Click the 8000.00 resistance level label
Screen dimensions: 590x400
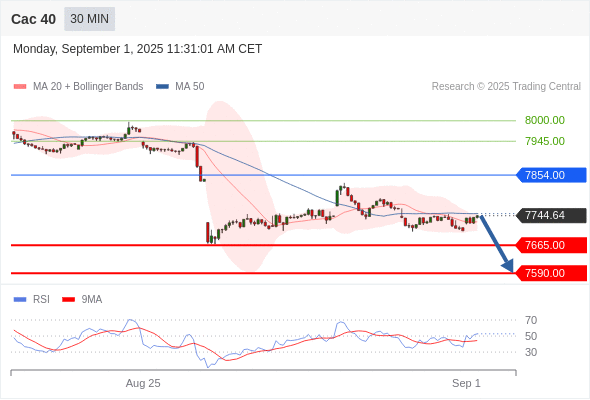click(545, 120)
